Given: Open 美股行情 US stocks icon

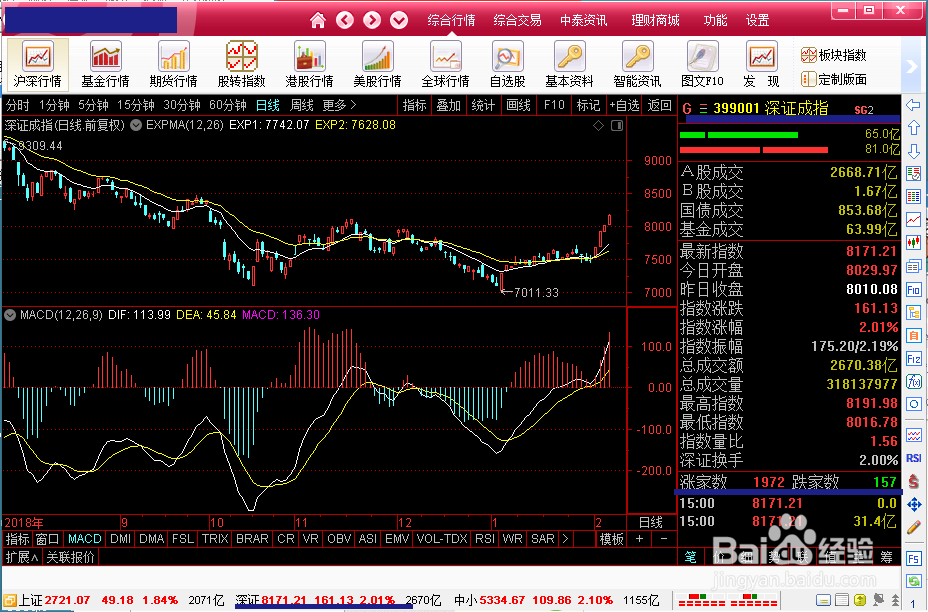Looking at the screenshot, I should pyautogui.click(x=378, y=64).
